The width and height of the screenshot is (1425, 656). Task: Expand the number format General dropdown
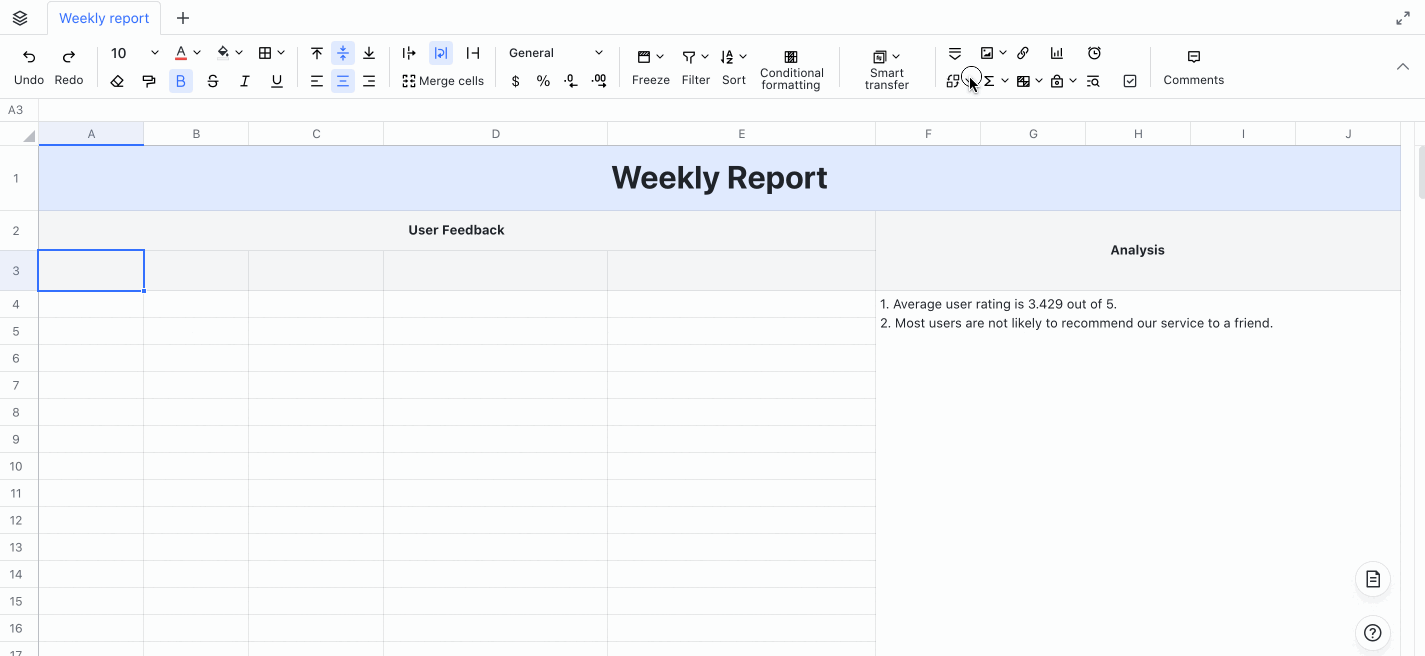coord(599,52)
